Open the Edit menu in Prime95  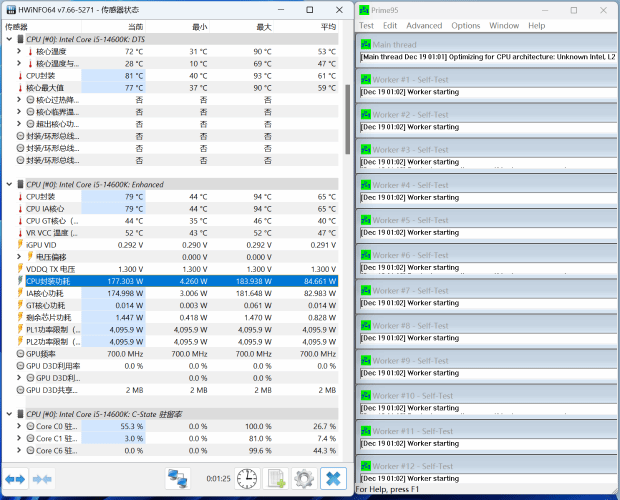pos(390,26)
